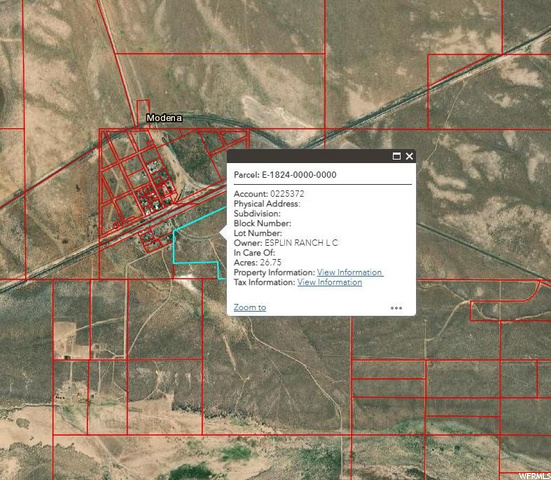Screen dimensions: 551x480
Task: Click the Zoom to link
Action: (x=250, y=307)
